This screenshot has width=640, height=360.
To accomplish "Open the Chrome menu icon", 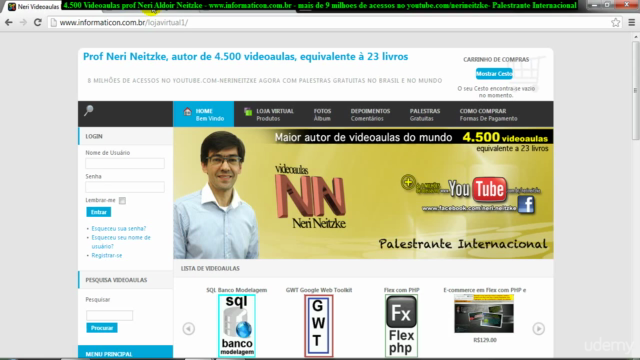I will pyautogui.click(x=631, y=22).
